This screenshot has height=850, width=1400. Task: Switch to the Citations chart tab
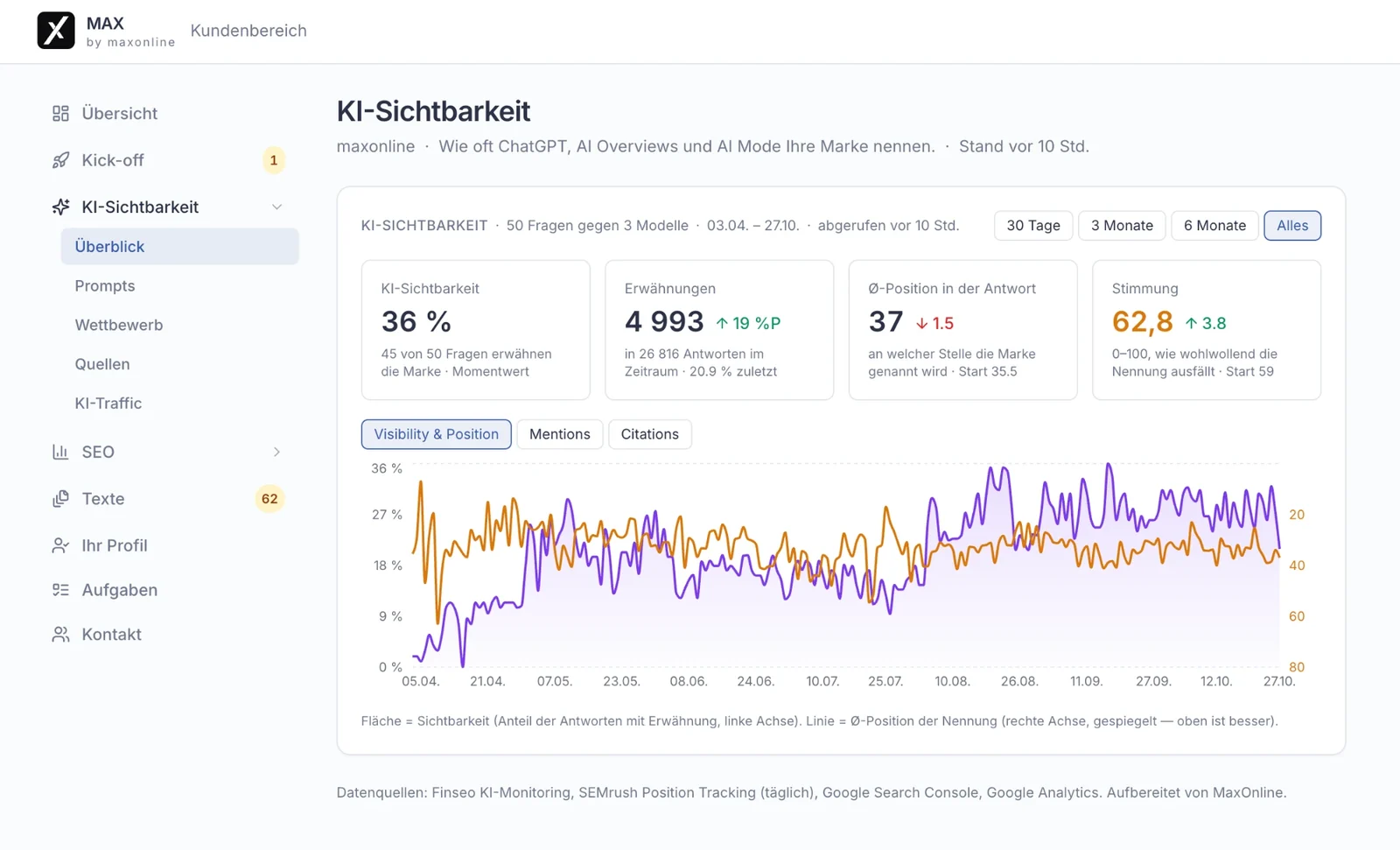(x=650, y=434)
